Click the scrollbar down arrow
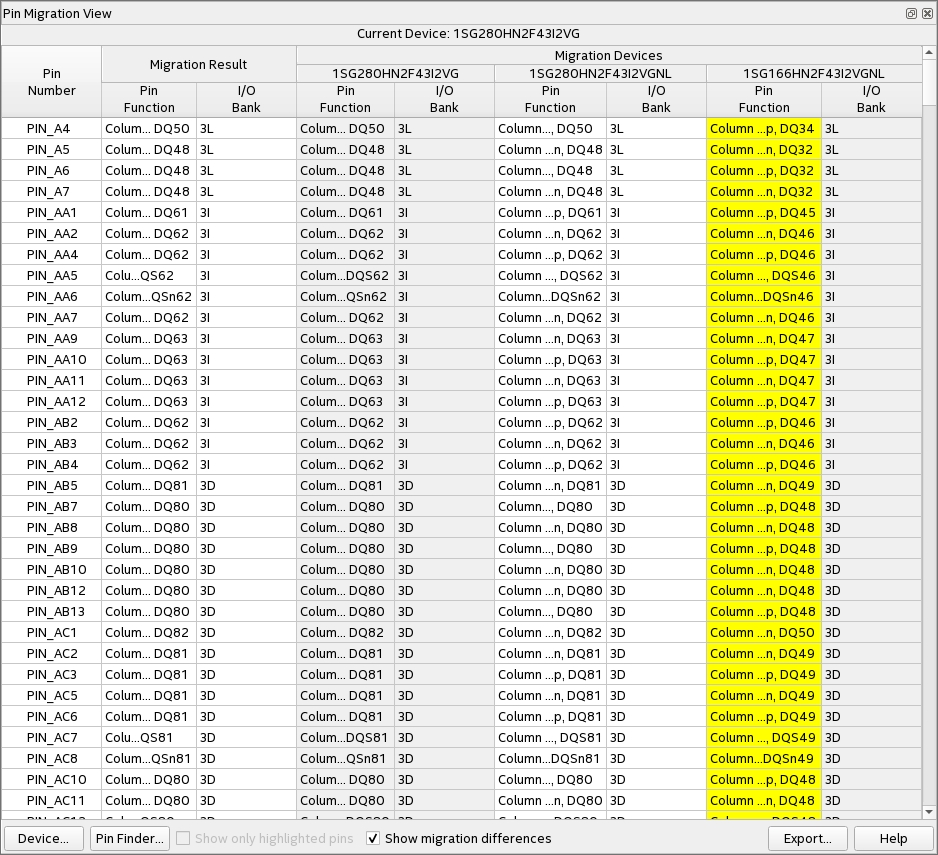This screenshot has width=938, height=855. click(x=929, y=812)
